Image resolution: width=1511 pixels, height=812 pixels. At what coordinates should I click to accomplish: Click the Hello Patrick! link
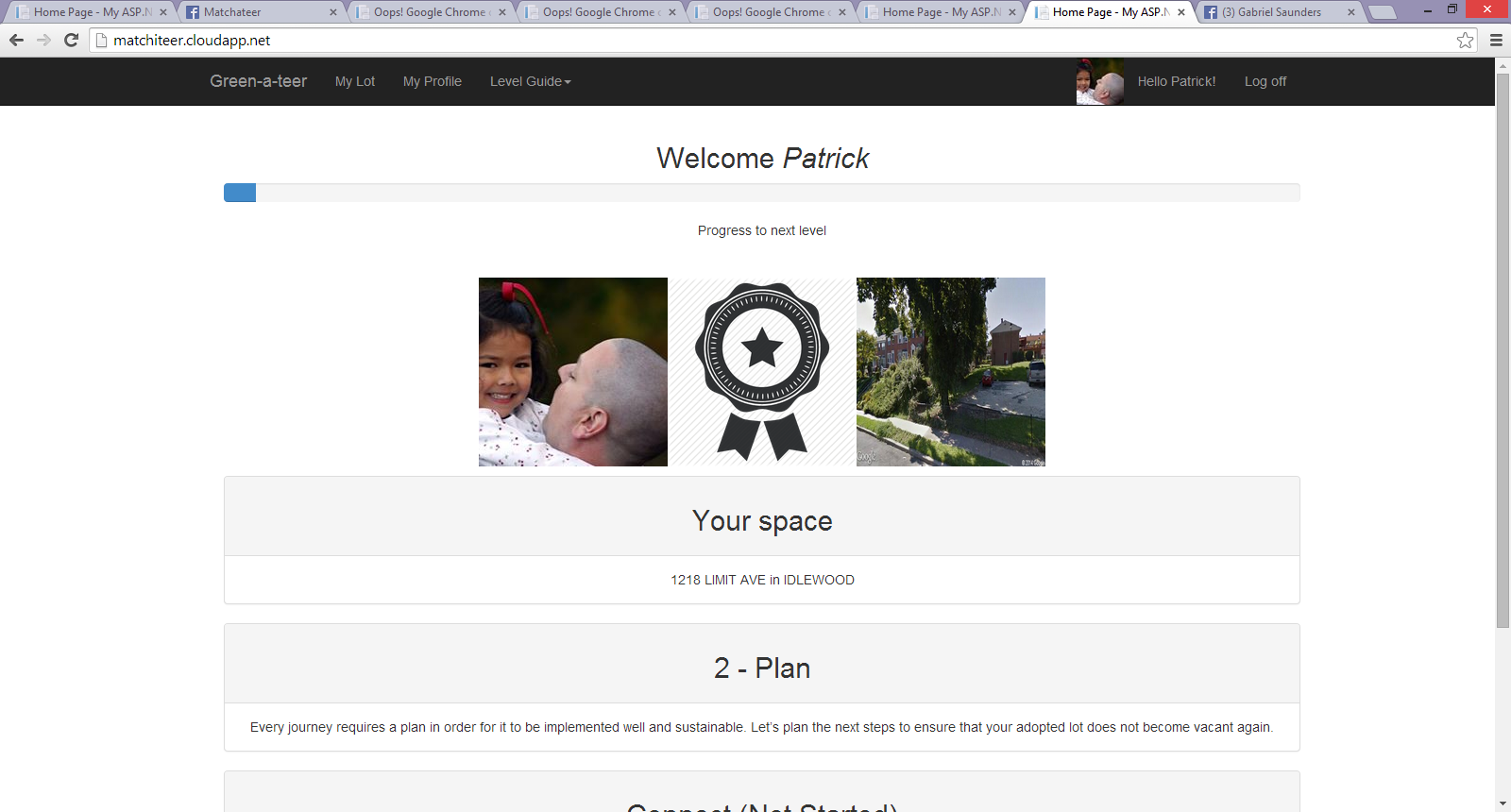coord(1177,81)
